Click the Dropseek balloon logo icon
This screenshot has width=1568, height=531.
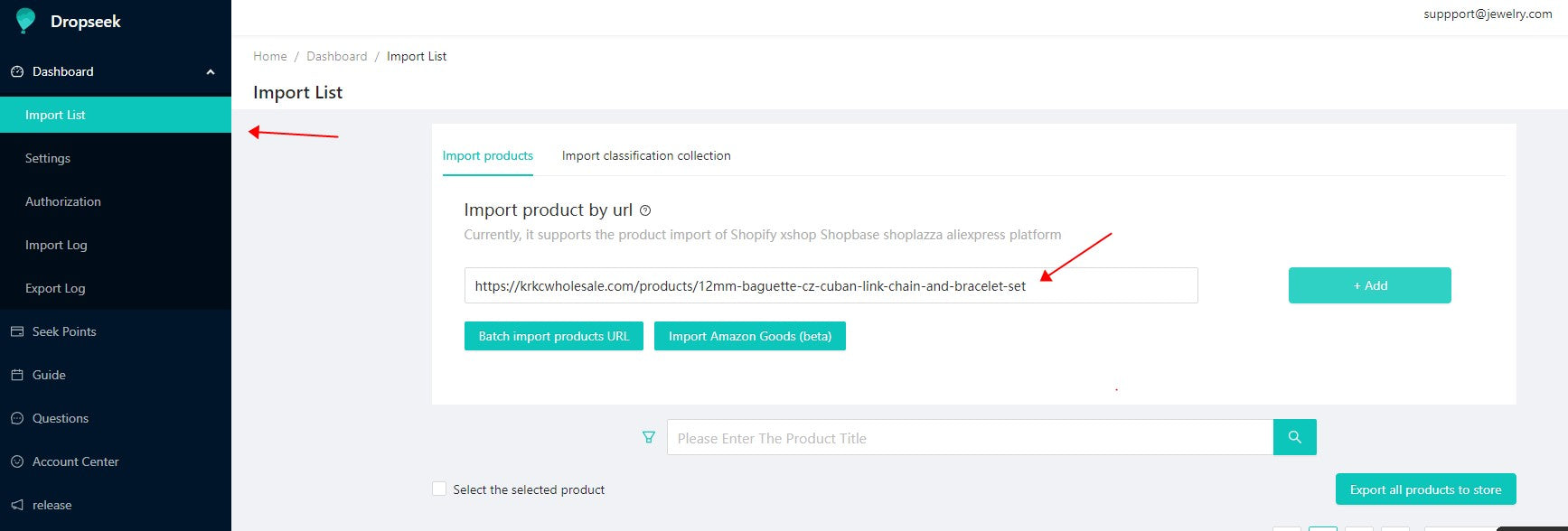pos(25,21)
